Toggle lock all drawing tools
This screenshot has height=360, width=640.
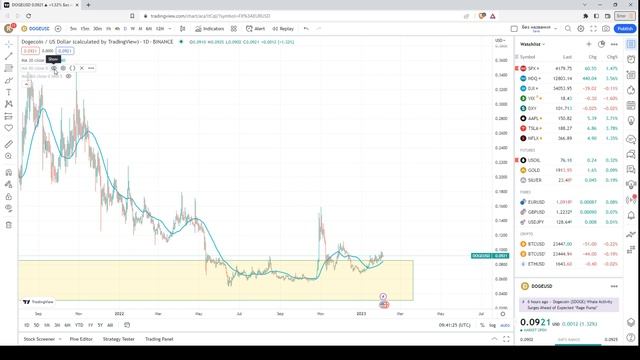[x=9, y=196]
